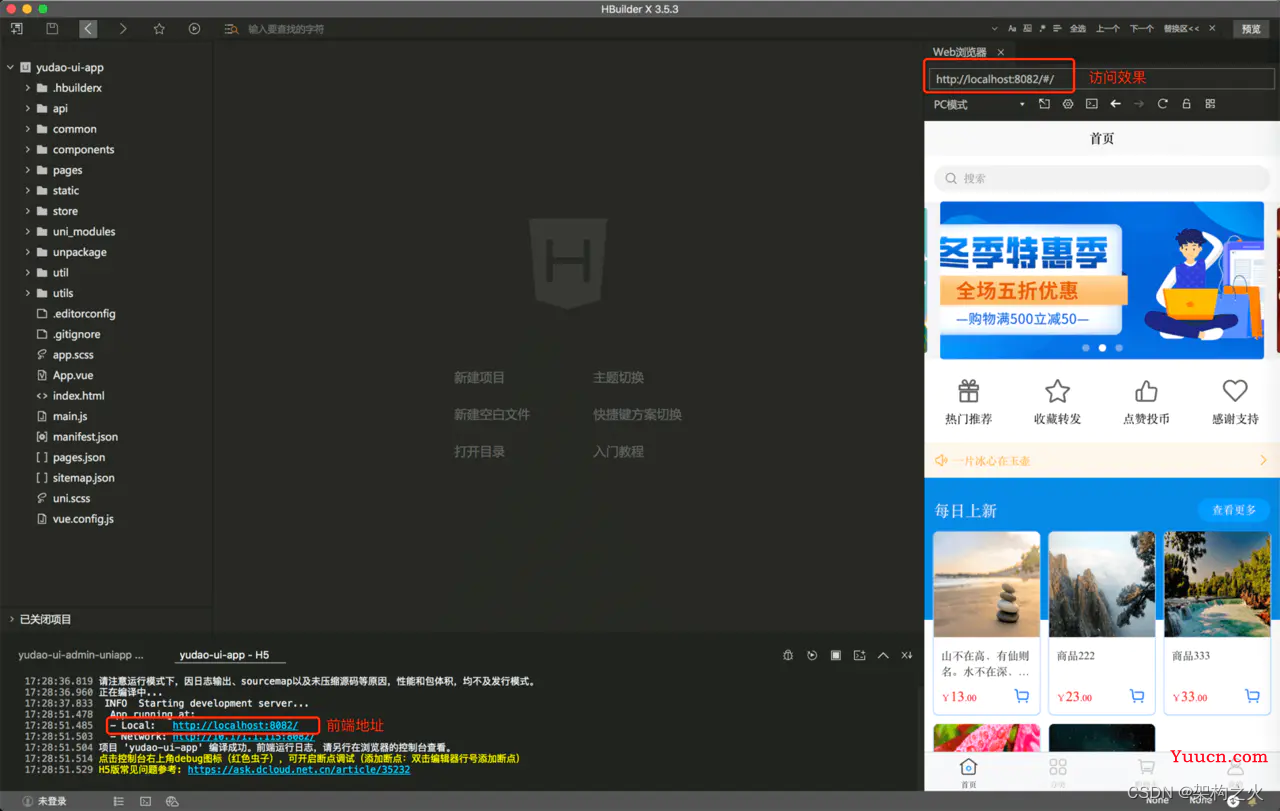This screenshot has width=1280, height=811.
Task: Click the 预览 preview button
Action: 1251,29
